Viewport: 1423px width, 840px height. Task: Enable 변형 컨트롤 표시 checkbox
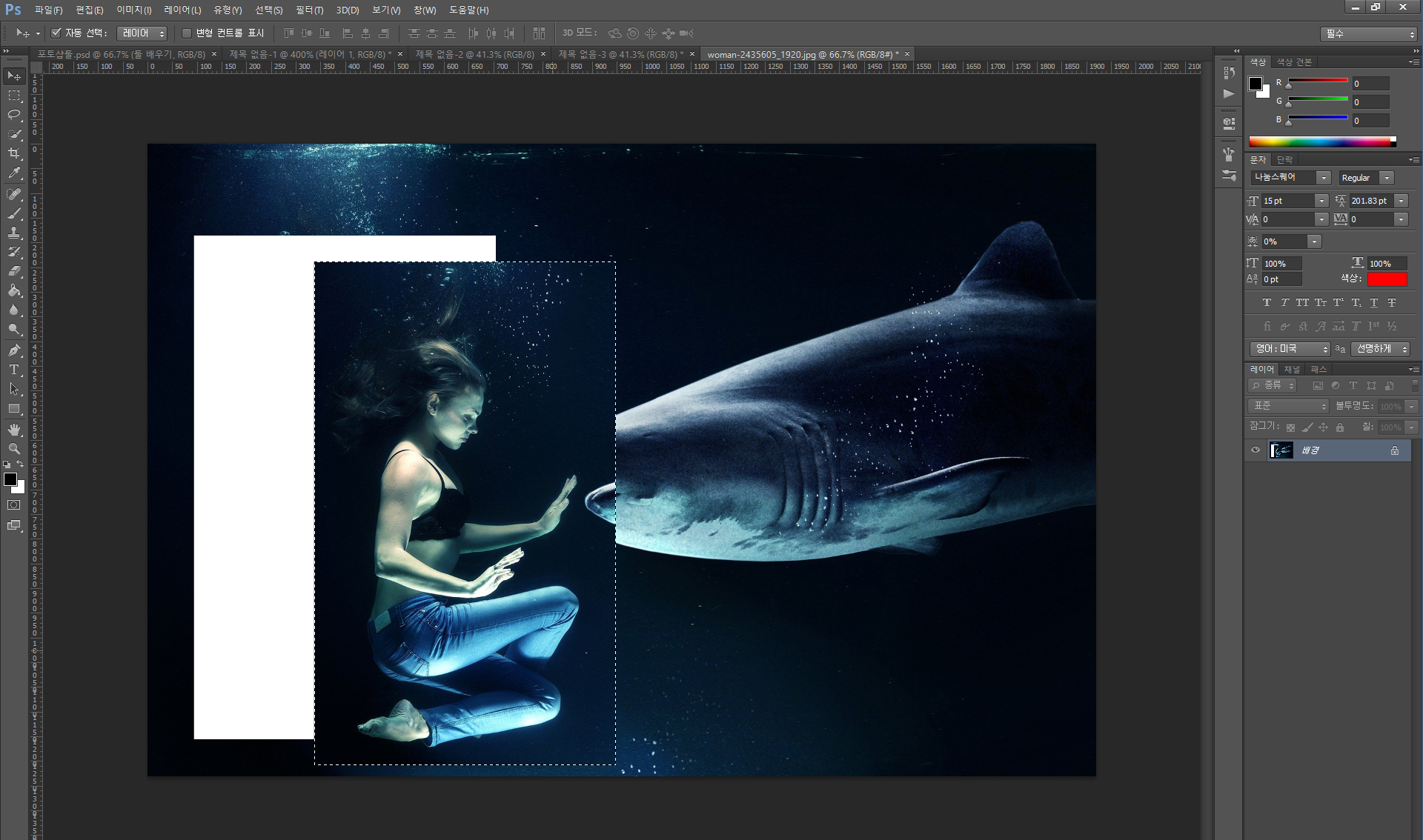tap(187, 33)
